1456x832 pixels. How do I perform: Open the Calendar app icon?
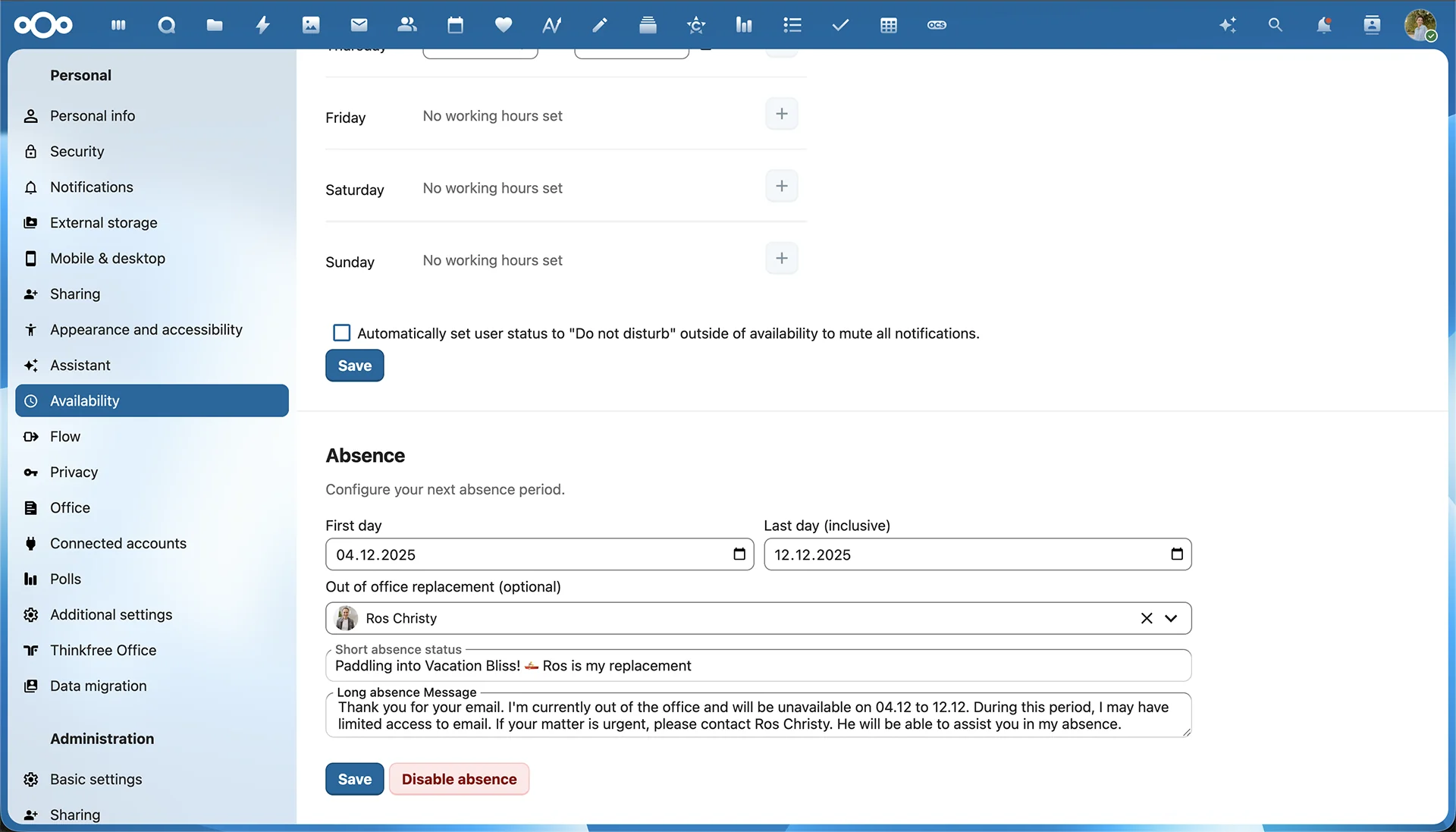pyautogui.click(x=455, y=25)
